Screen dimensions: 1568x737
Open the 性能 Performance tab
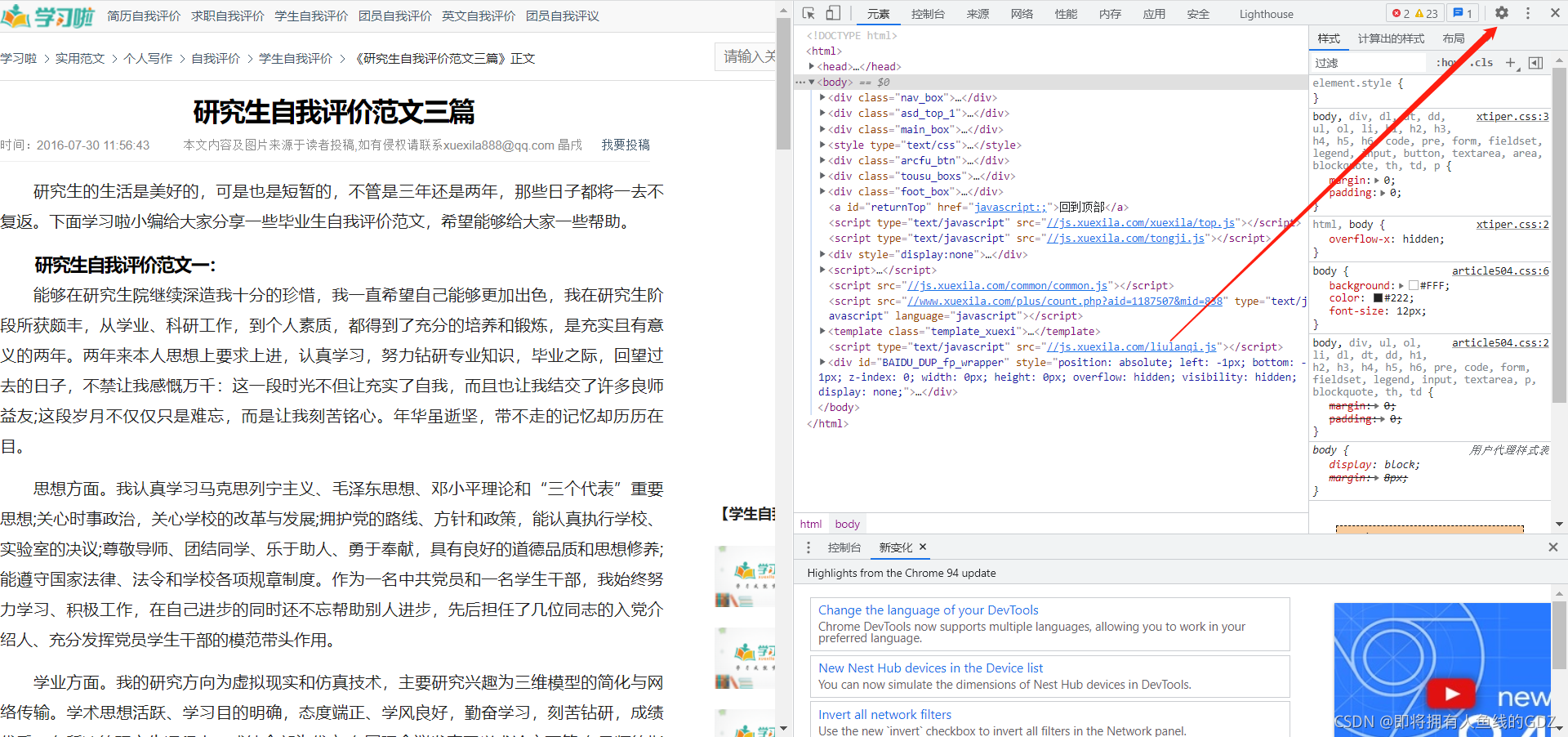tap(1066, 14)
